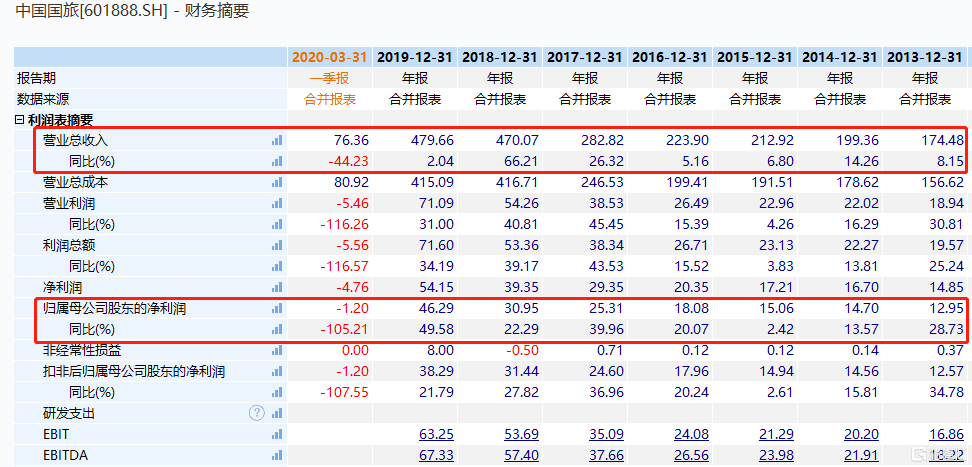Select the 2019-12-31 column header
The image size is (972, 467).
tap(415, 57)
